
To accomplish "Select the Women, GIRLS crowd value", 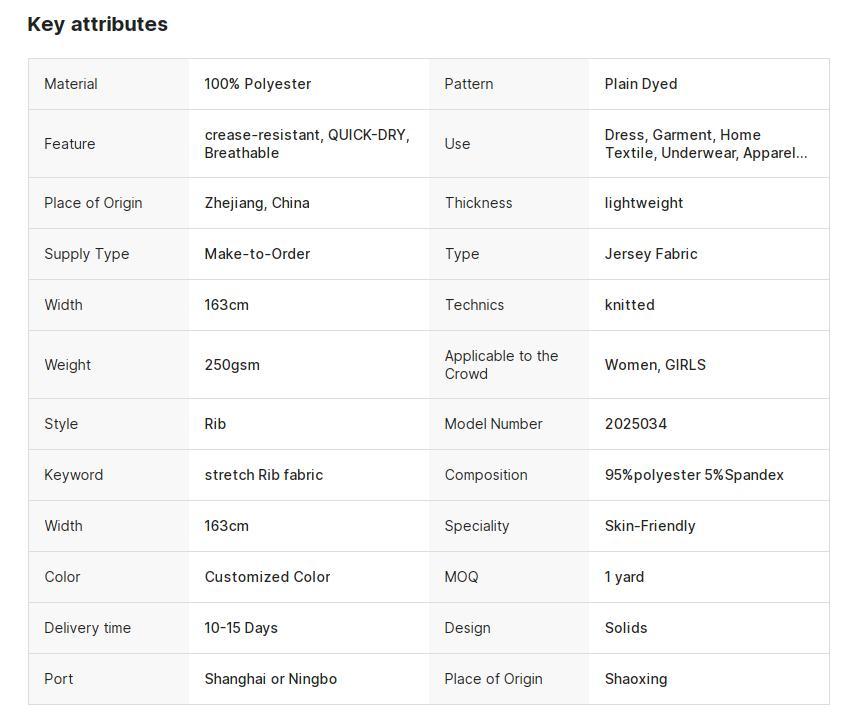I will [656, 365].
